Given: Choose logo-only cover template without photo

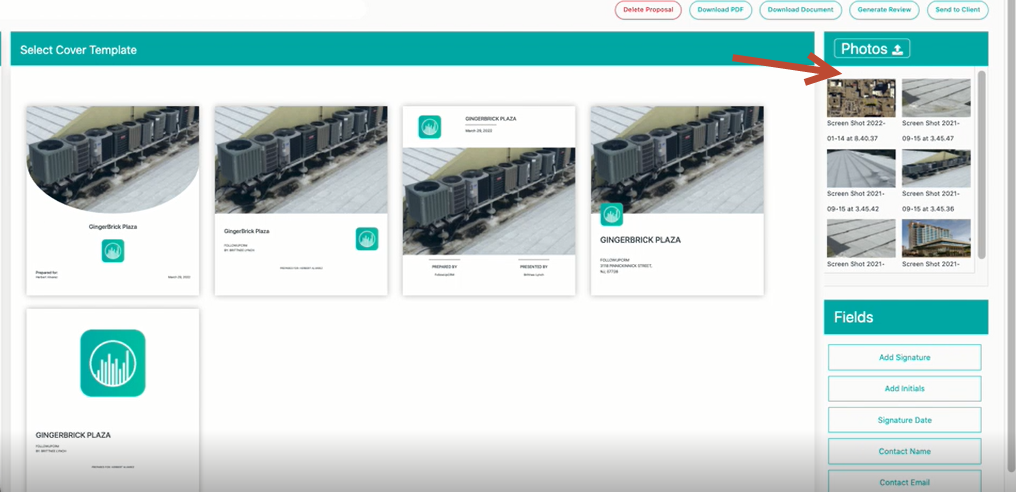Looking at the screenshot, I should tap(113, 400).
